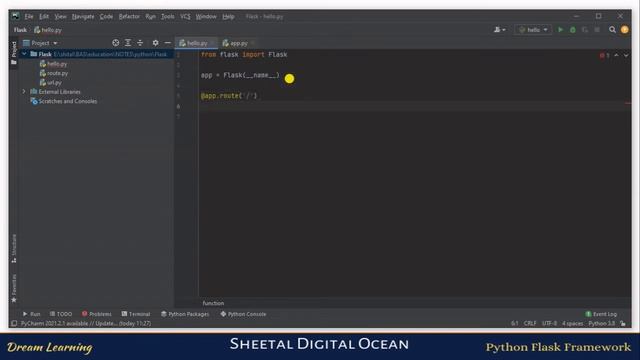Open the Terminal tool window
Image resolution: width=640 pixels, height=360 pixels.
pyautogui.click(x=136, y=314)
